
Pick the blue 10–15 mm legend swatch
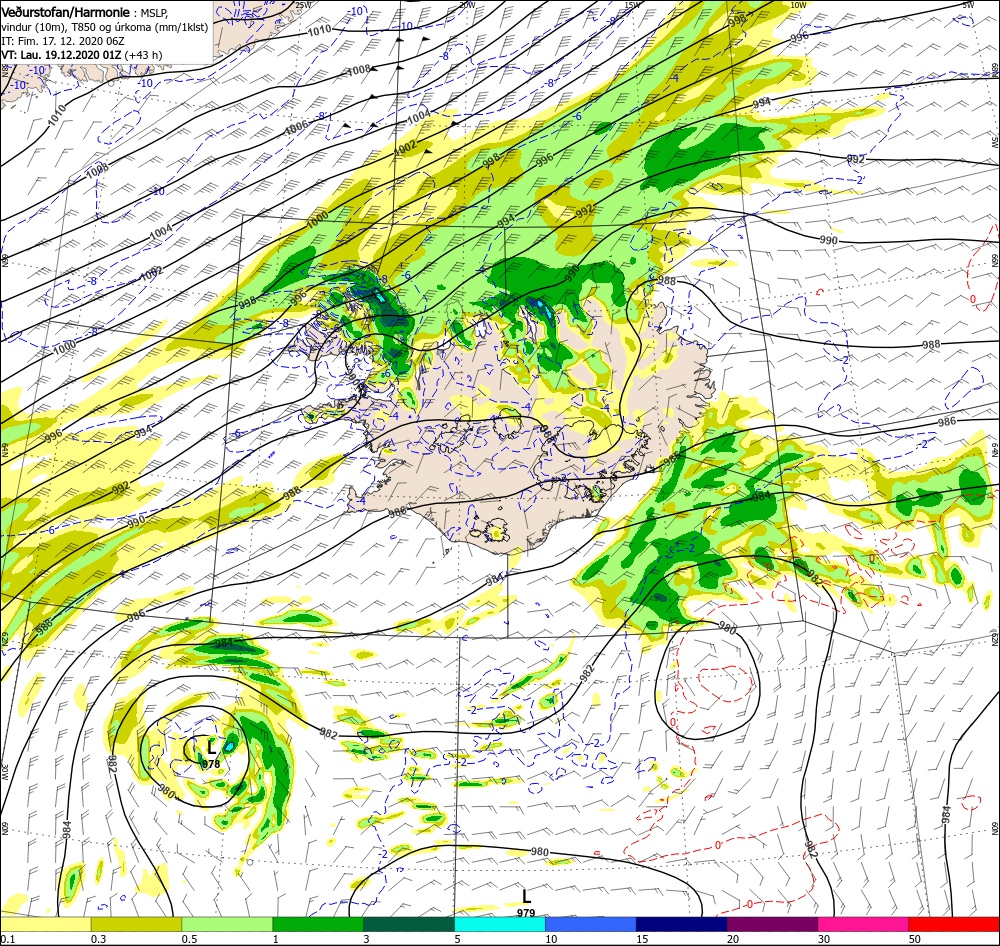591,924
